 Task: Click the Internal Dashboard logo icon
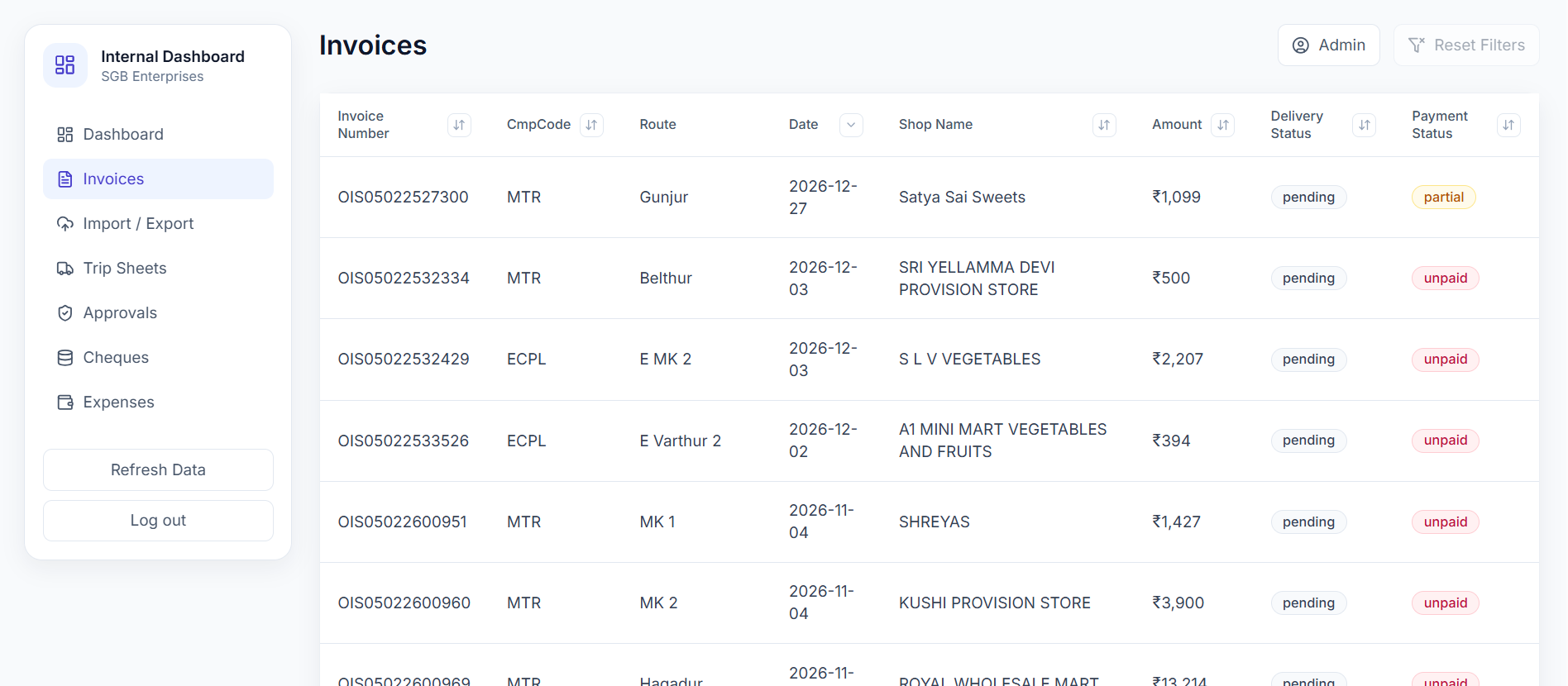coord(65,65)
